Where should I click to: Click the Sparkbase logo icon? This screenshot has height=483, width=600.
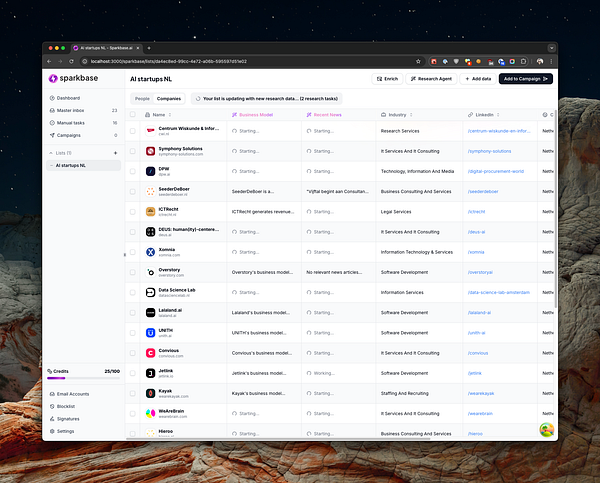(53, 78)
